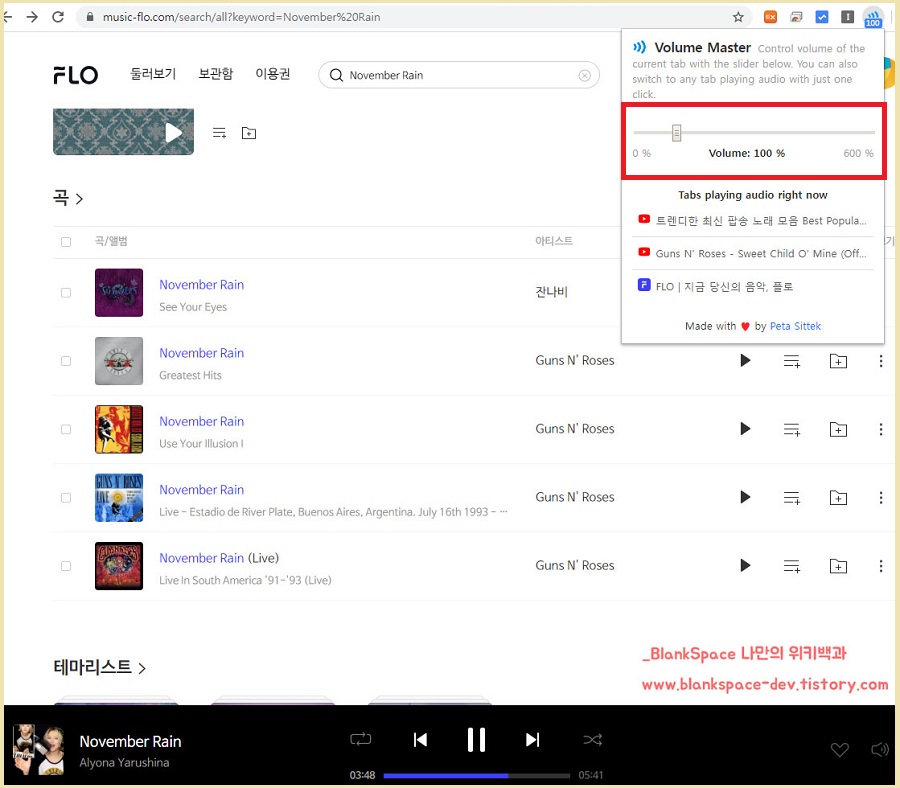
Task: Open more options for Use Your Illusion I track
Action: [x=880, y=429]
